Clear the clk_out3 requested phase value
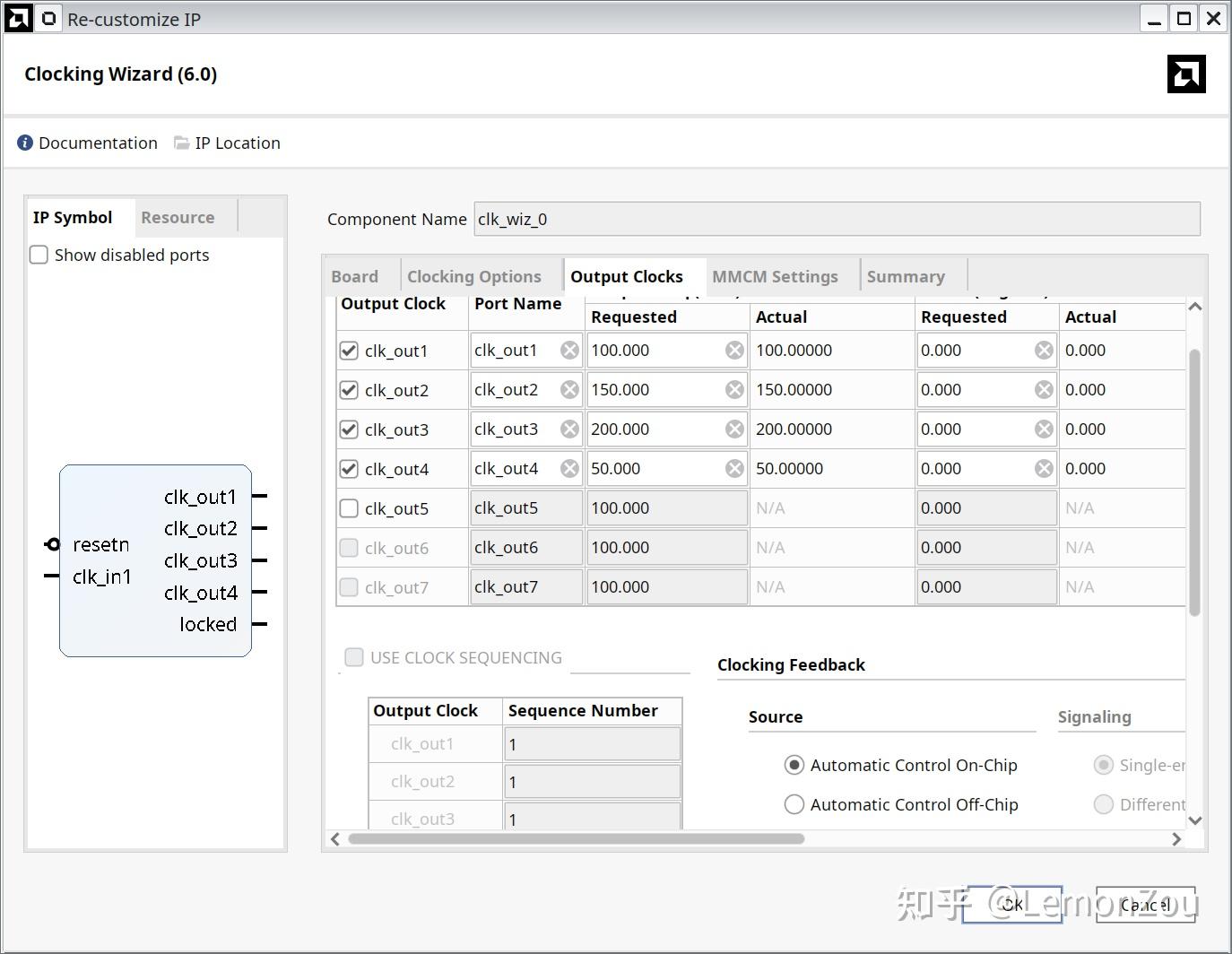The width and height of the screenshot is (1232, 954). 1044,429
